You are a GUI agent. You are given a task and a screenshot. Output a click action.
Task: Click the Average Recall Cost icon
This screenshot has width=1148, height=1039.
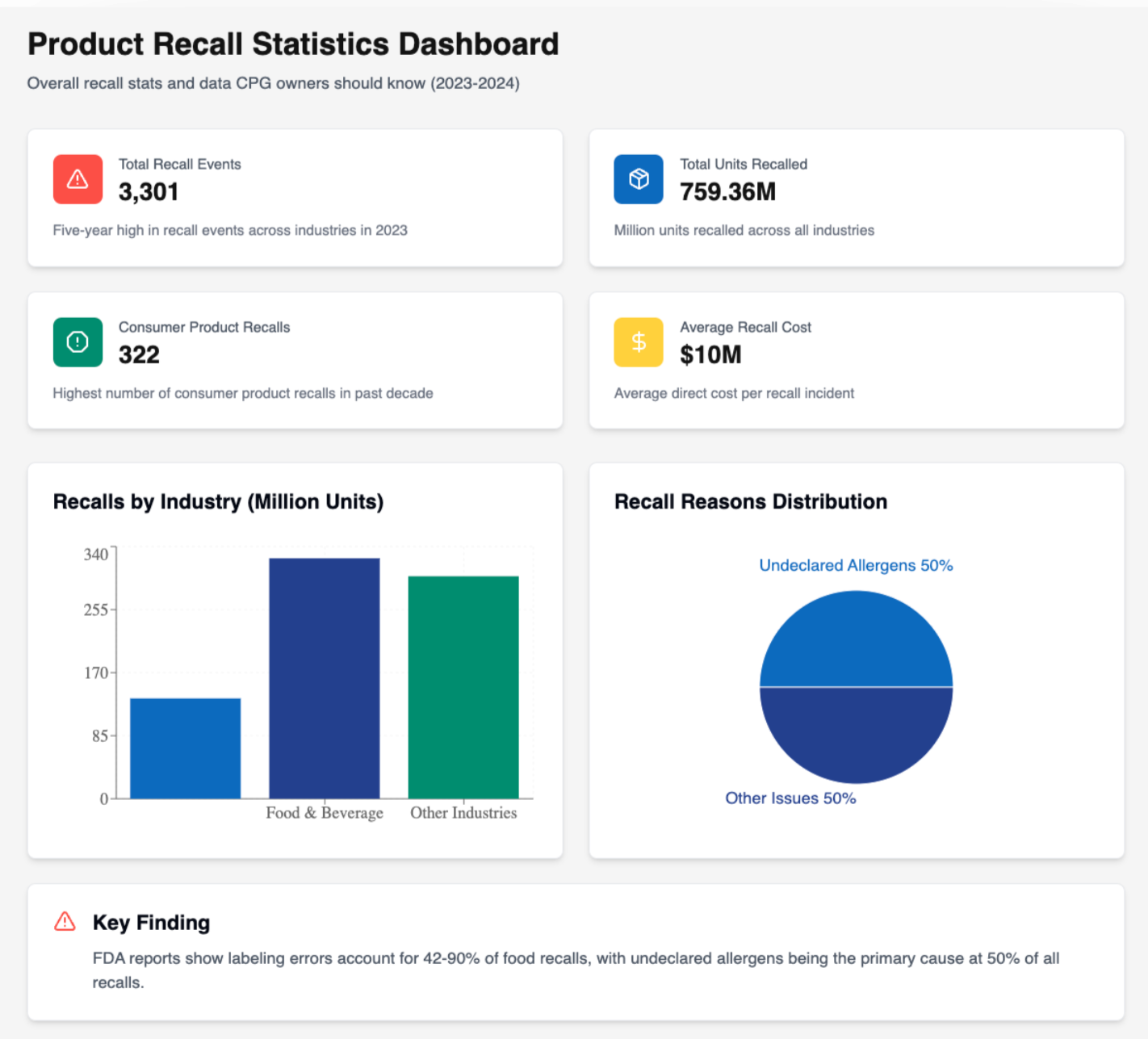coord(639,342)
